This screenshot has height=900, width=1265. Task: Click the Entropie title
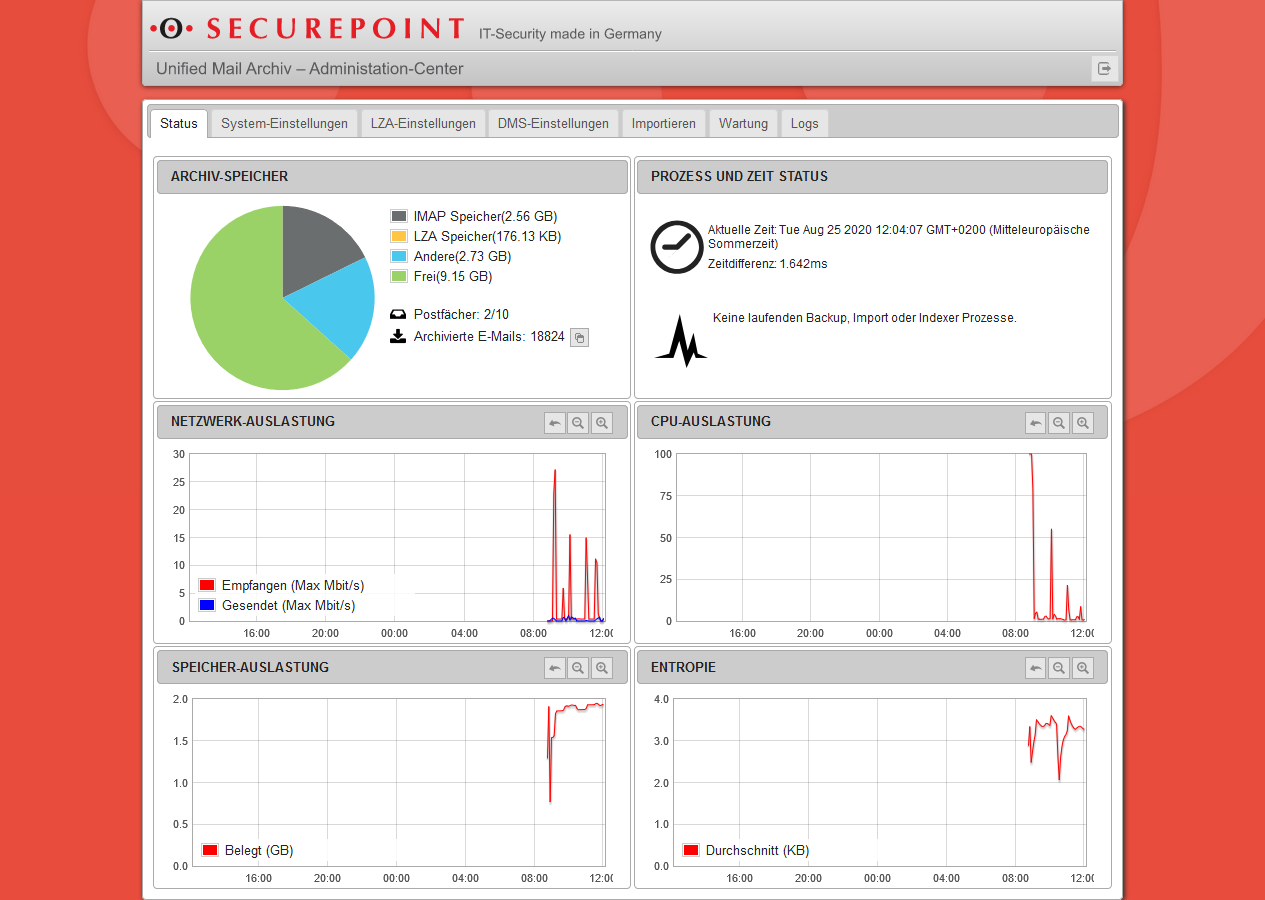click(x=683, y=666)
